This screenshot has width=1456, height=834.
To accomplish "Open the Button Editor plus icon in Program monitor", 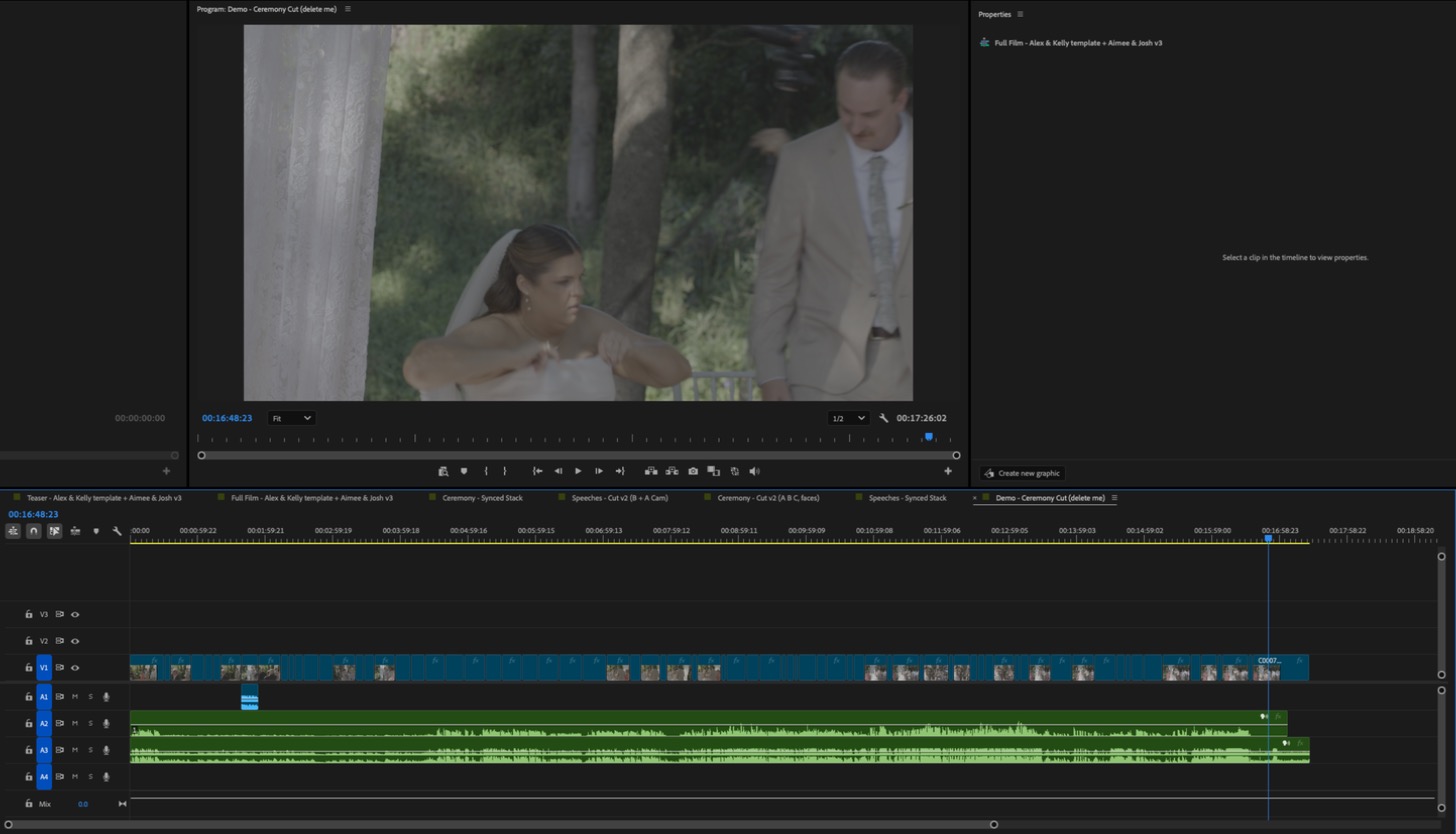I will pos(948,471).
